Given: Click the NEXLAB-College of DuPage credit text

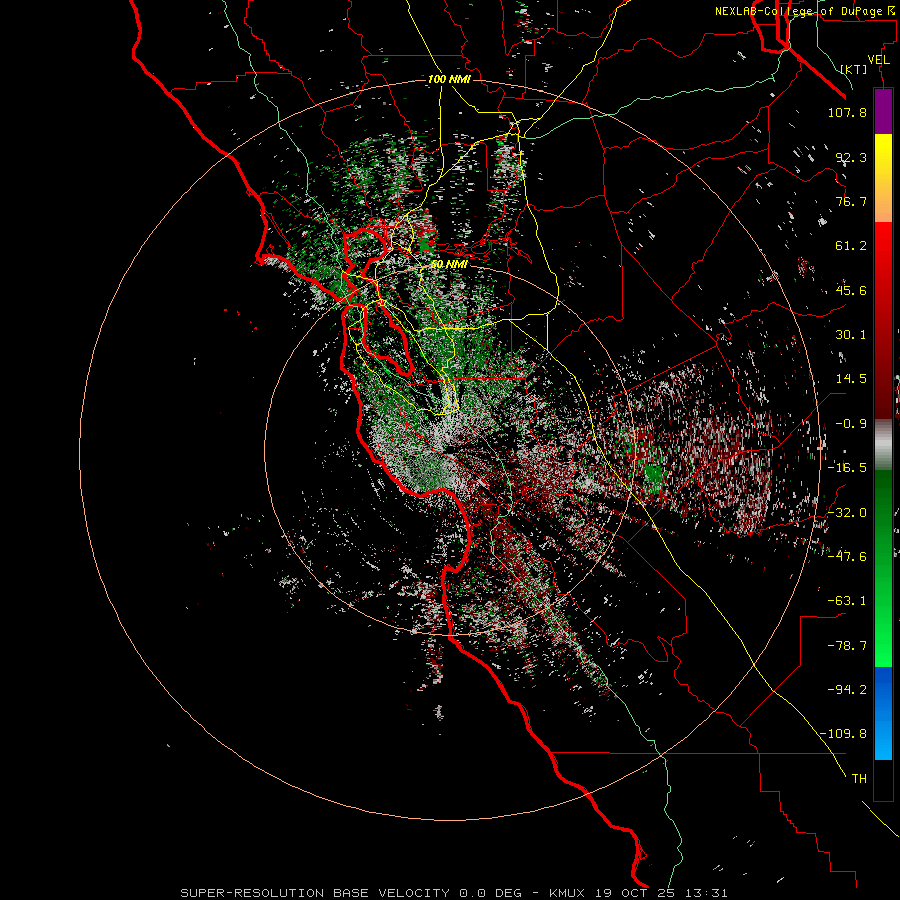Looking at the screenshot, I should pos(806,11).
